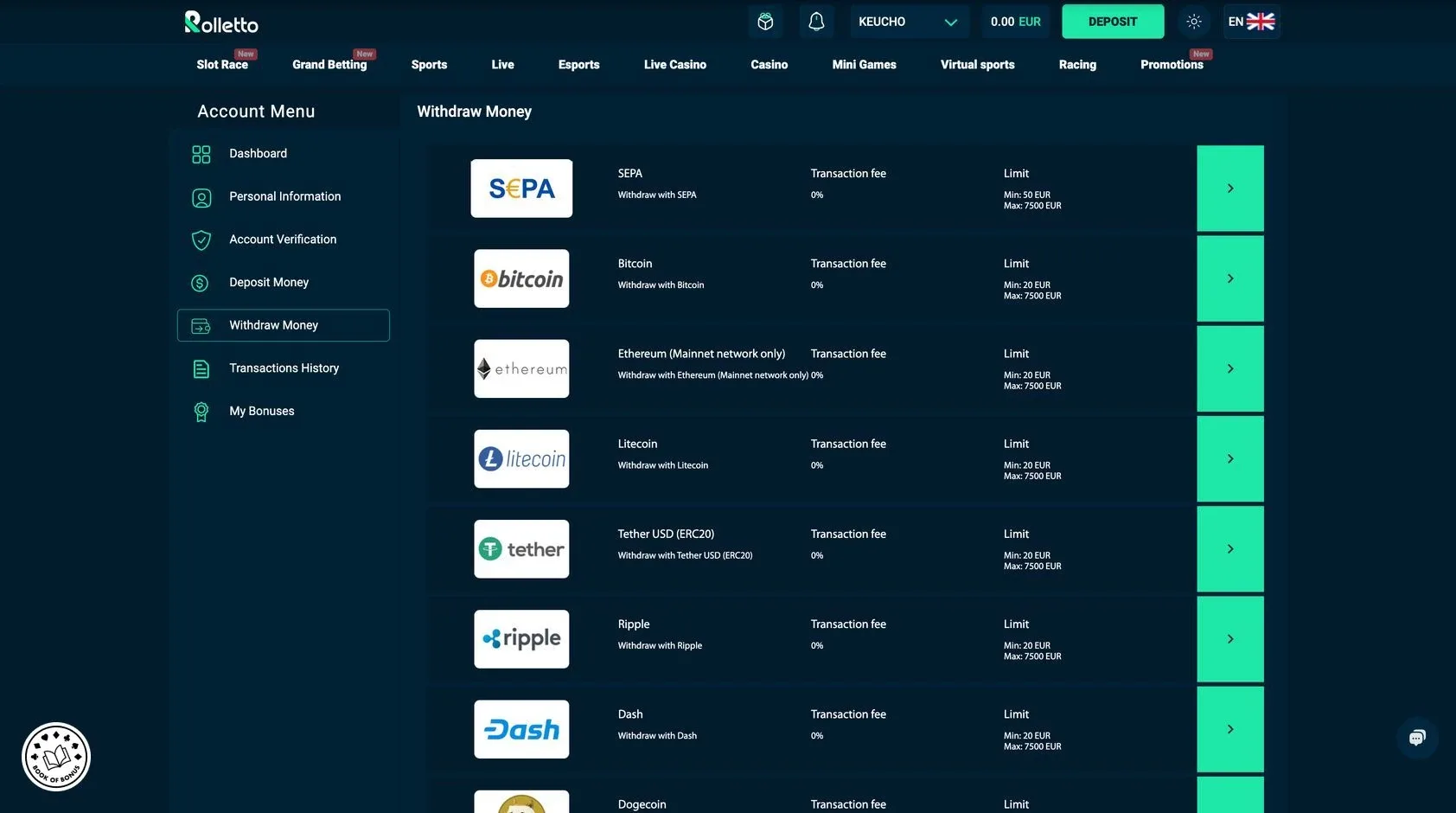Image resolution: width=1456 pixels, height=813 pixels.
Task: Click the Transactions History document icon
Action: (x=201, y=368)
